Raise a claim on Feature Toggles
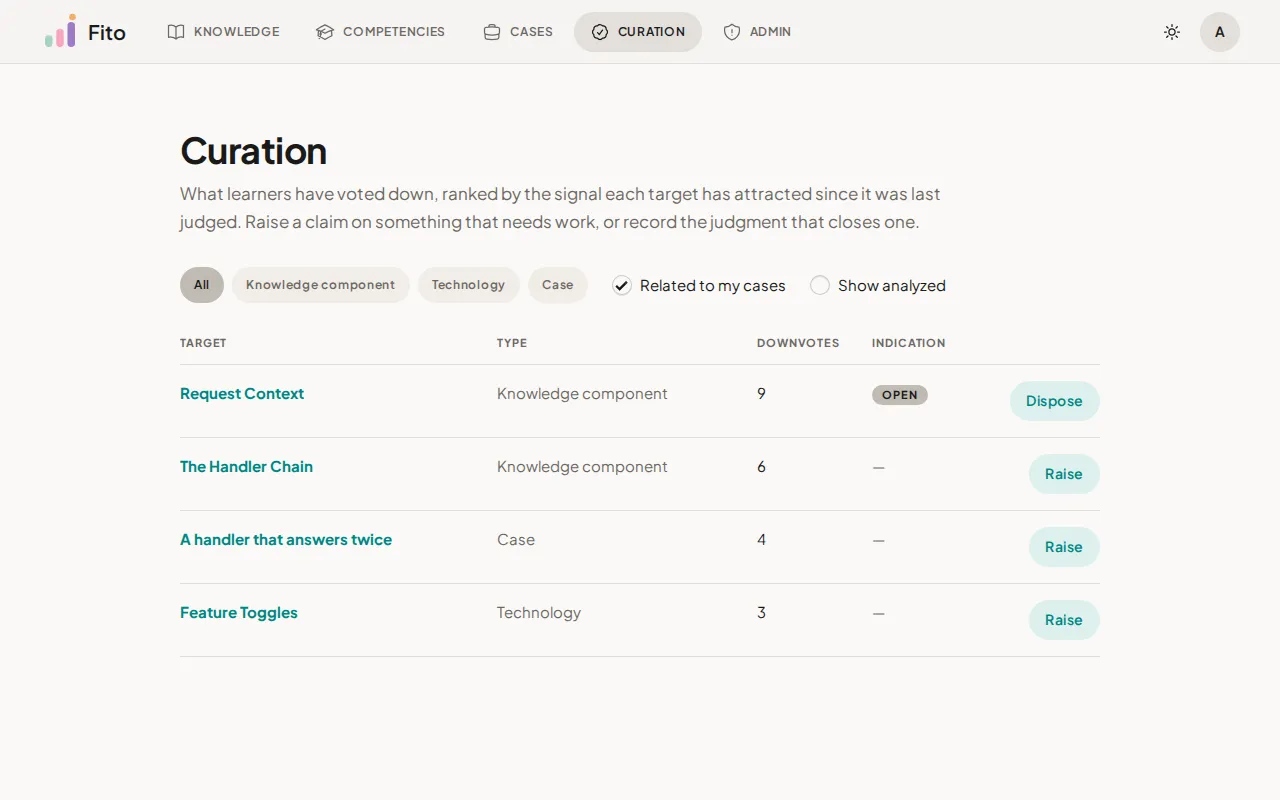The image size is (1280, 800). (1064, 620)
